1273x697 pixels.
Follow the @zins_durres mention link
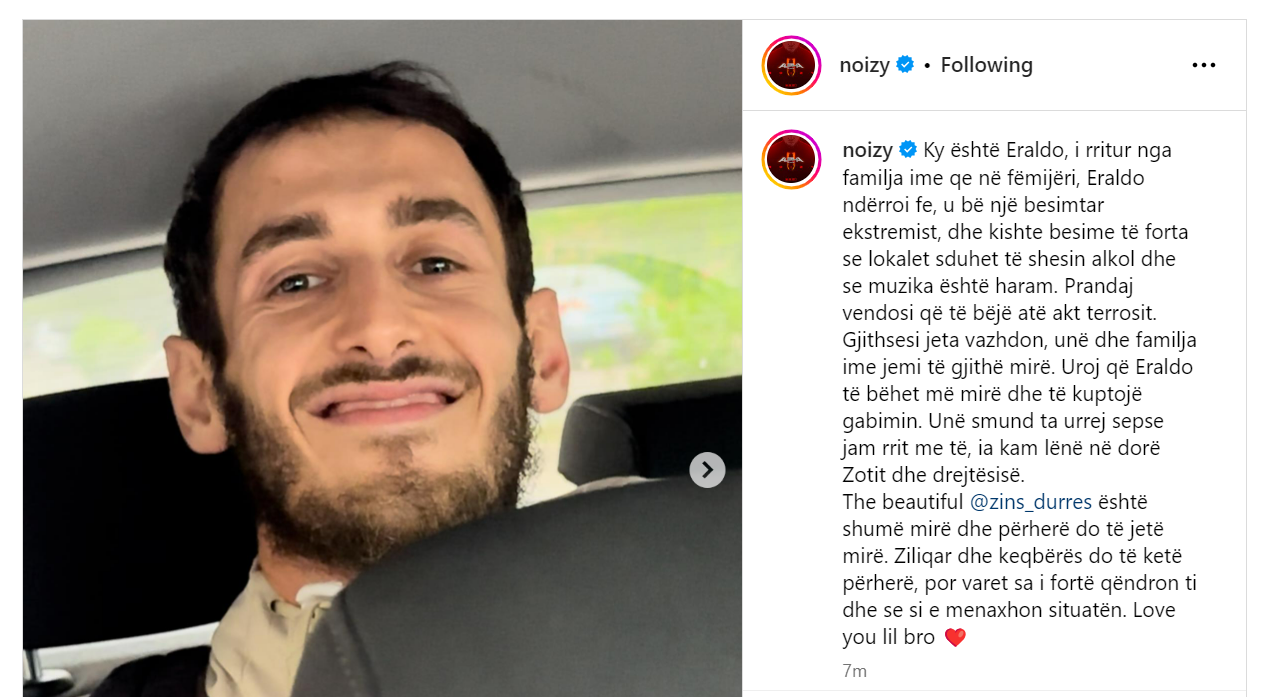pos(1030,502)
